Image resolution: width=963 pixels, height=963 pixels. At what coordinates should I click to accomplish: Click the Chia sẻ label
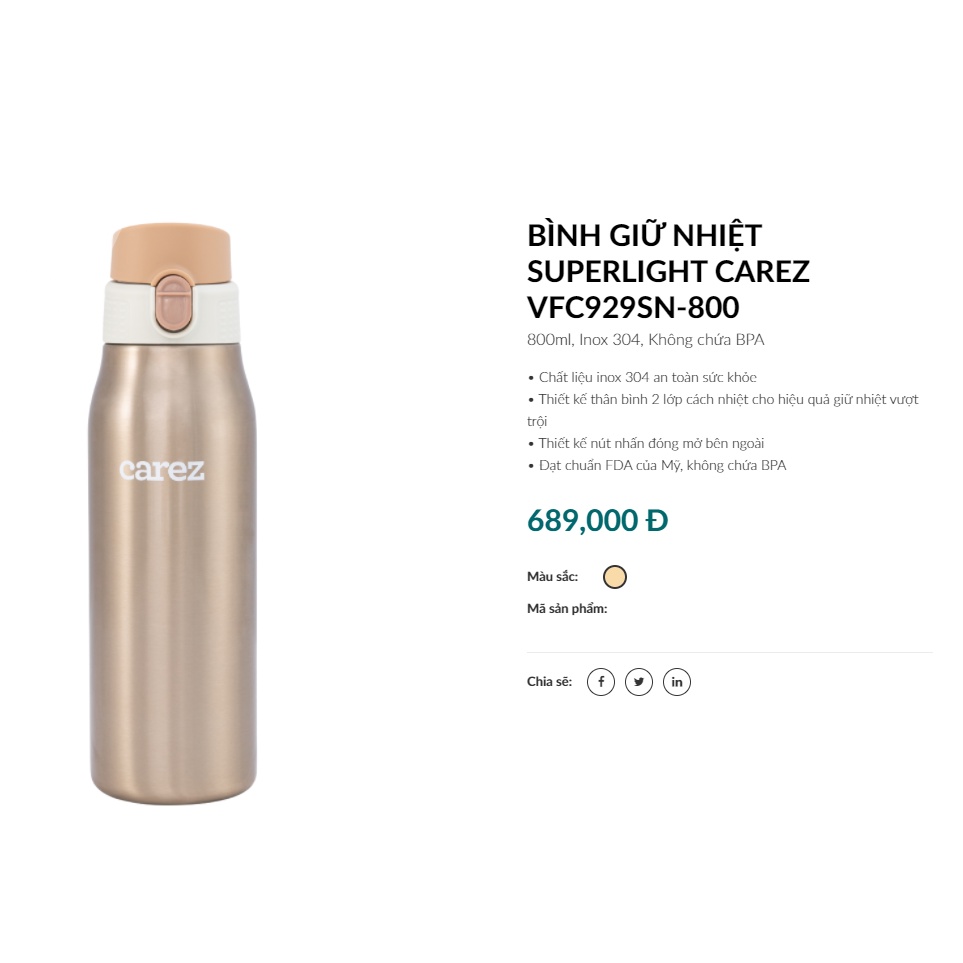tap(549, 682)
